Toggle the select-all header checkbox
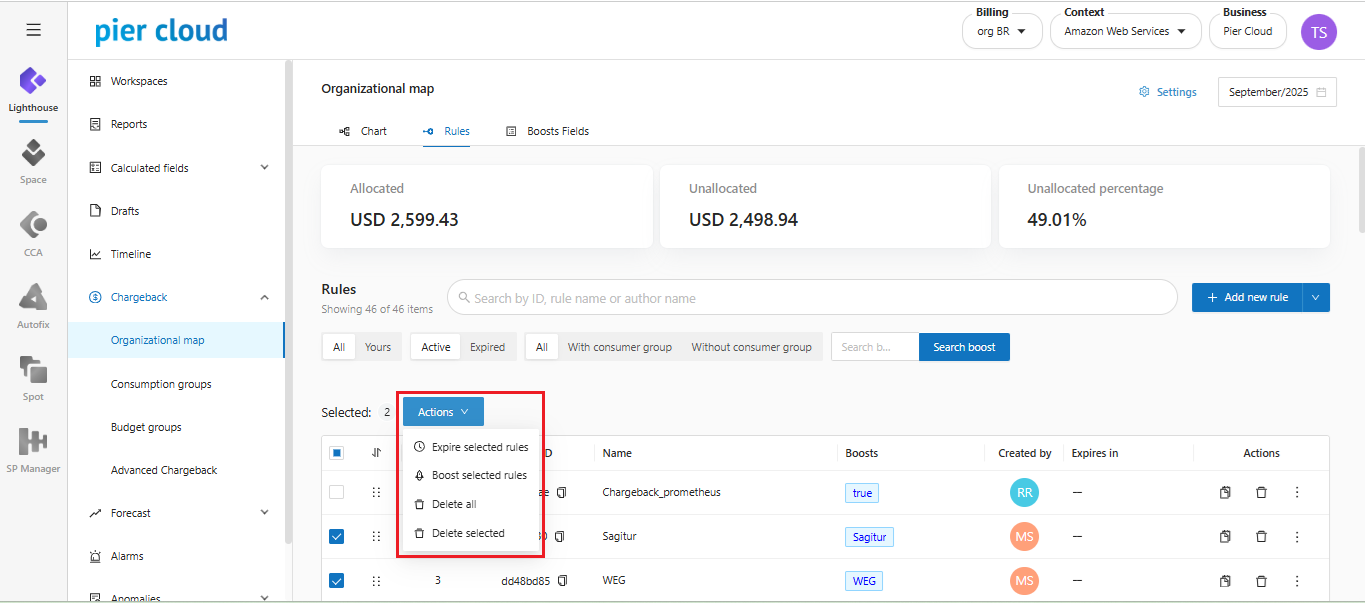The height and width of the screenshot is (603, 1365). [x=337, y=453]
